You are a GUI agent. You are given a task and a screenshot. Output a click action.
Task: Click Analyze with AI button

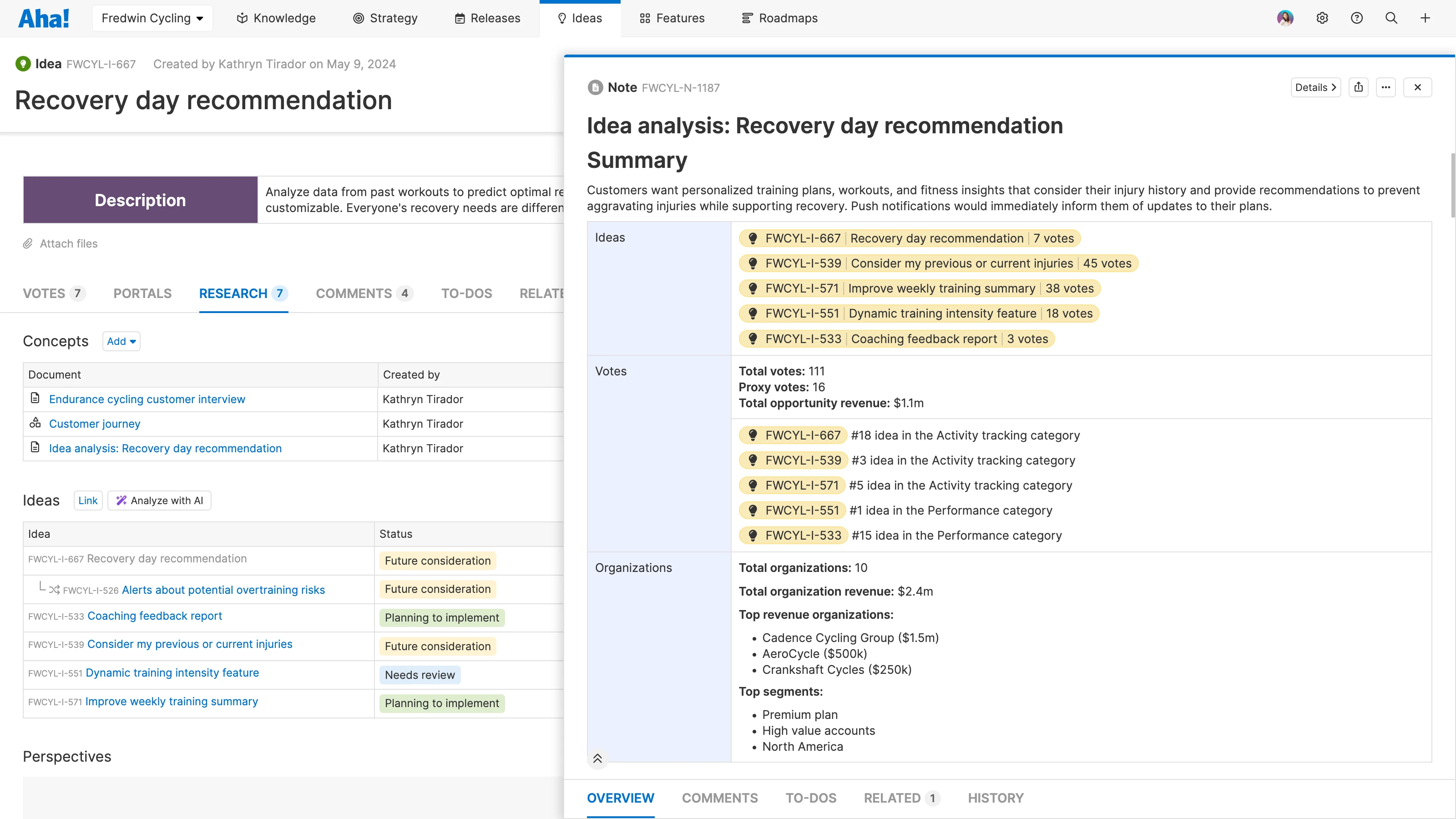pos(159,500)
